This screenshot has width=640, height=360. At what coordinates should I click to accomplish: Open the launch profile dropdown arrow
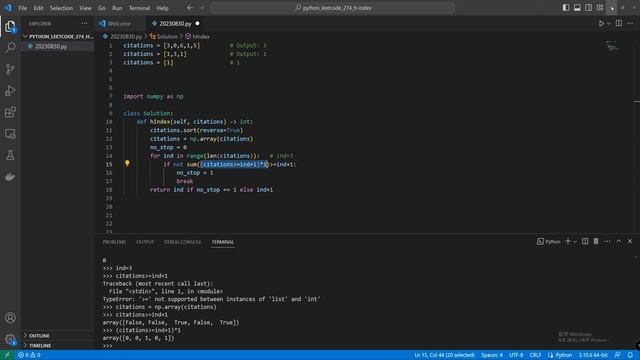coord(575,242)
